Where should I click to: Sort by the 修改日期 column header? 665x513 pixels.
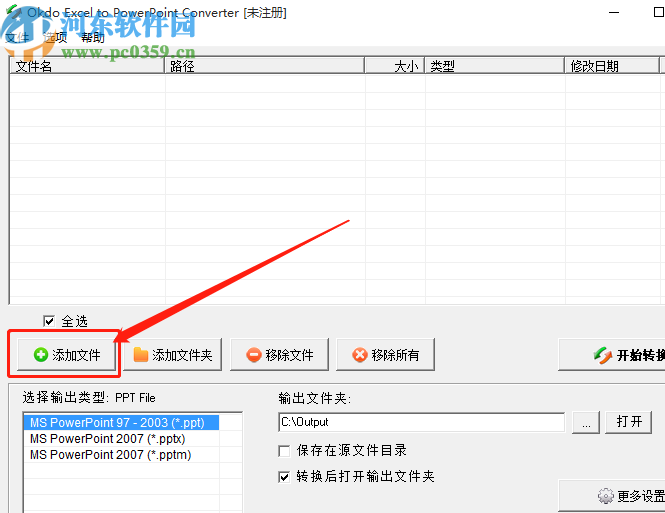612,66
